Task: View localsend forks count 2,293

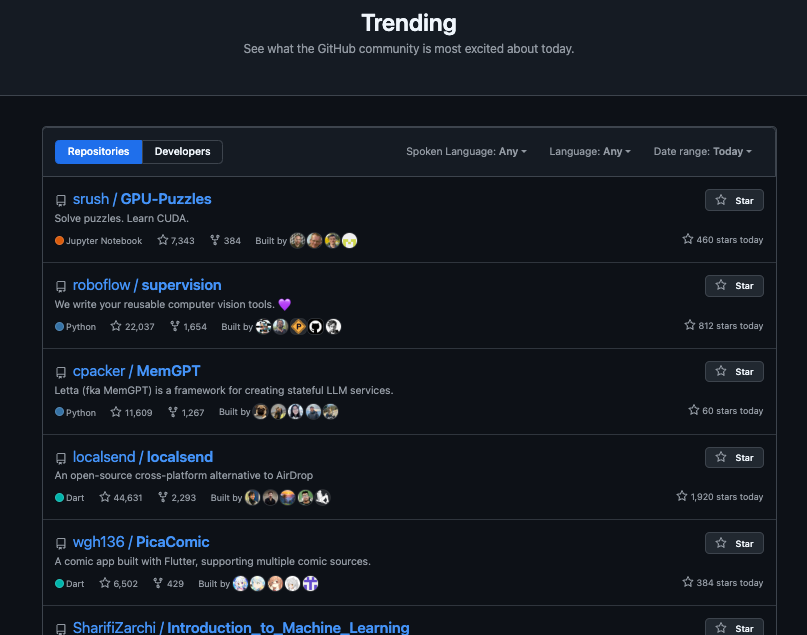Action: tap(177, 497)
